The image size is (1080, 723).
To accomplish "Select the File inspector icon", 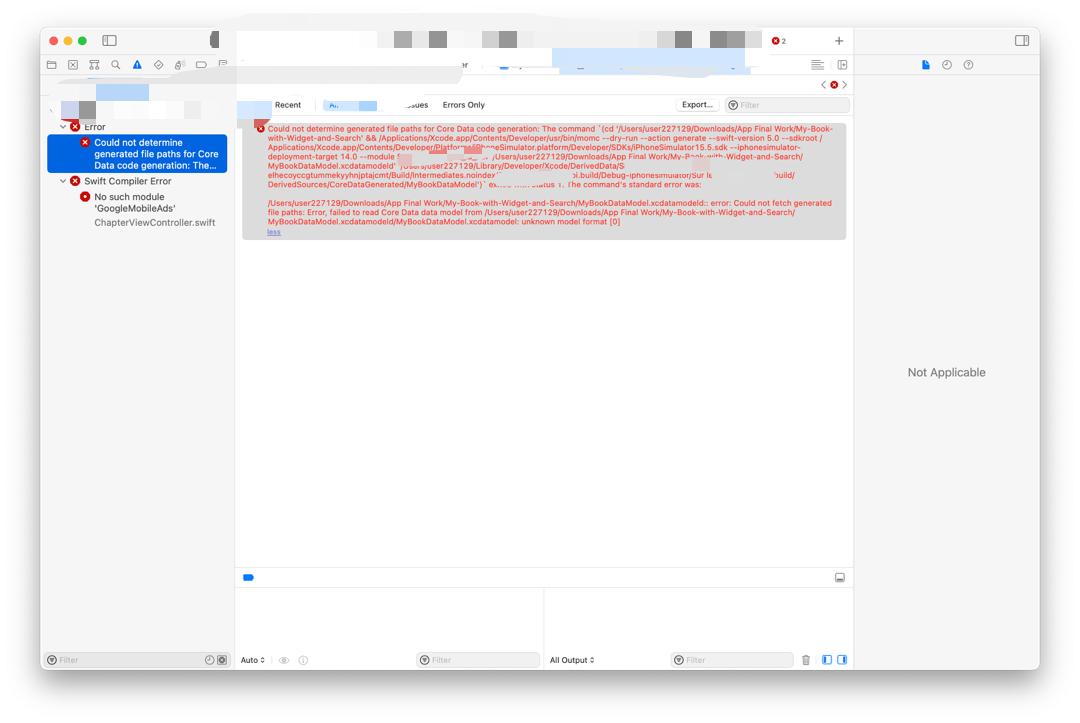I will point(926,65).
